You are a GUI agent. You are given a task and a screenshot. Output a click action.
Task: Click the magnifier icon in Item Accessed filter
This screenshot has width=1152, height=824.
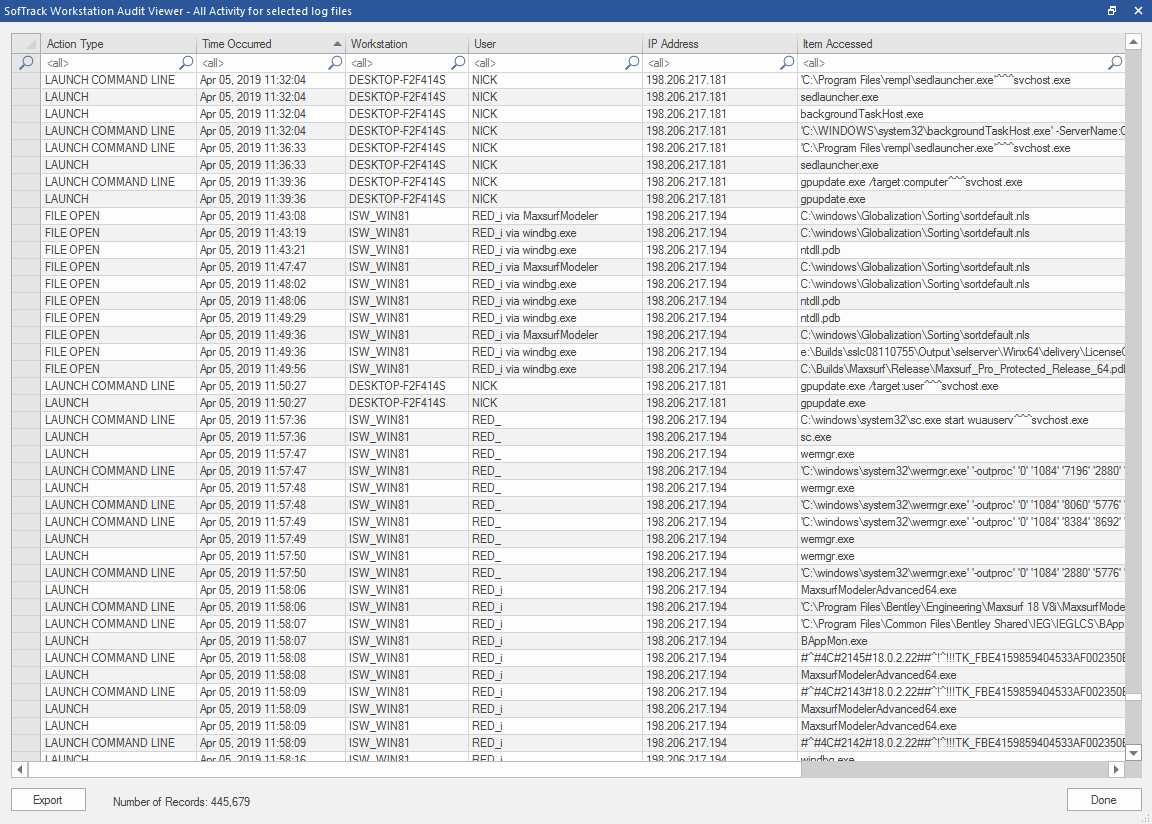click(1115, 62)
